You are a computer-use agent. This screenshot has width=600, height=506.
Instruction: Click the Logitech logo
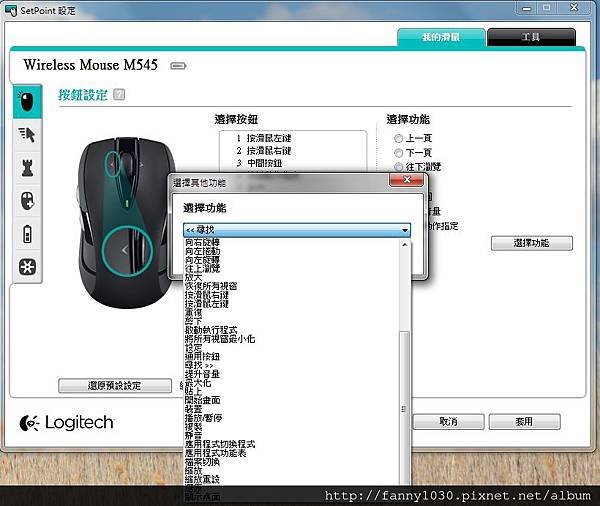[x=67, y=423]
